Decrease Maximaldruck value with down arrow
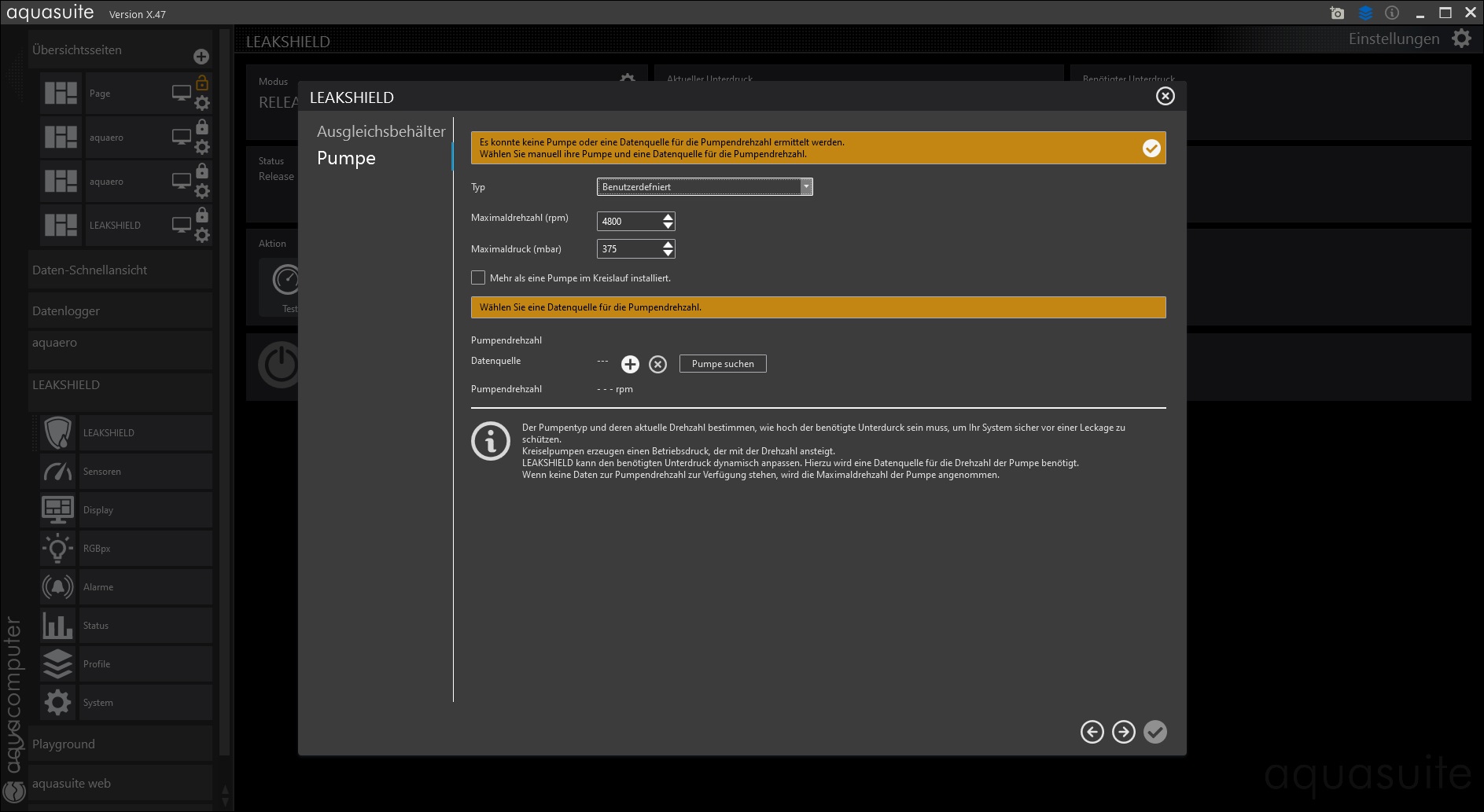The image size is (1484, 812). [x=668, y=253]
